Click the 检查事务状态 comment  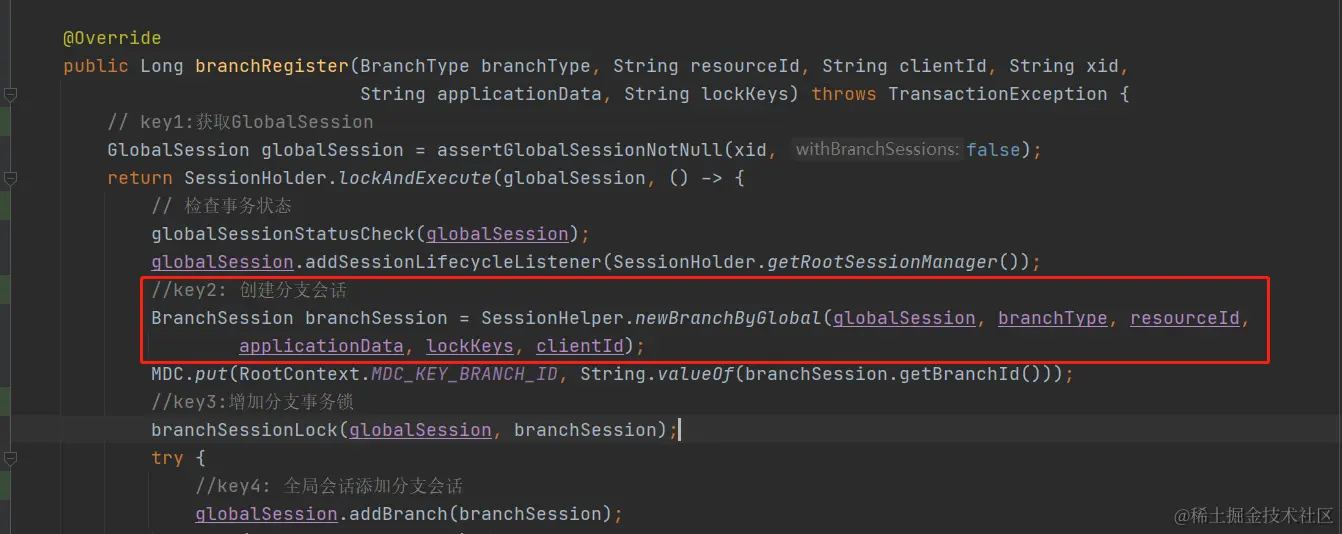(x=222, y=206)
